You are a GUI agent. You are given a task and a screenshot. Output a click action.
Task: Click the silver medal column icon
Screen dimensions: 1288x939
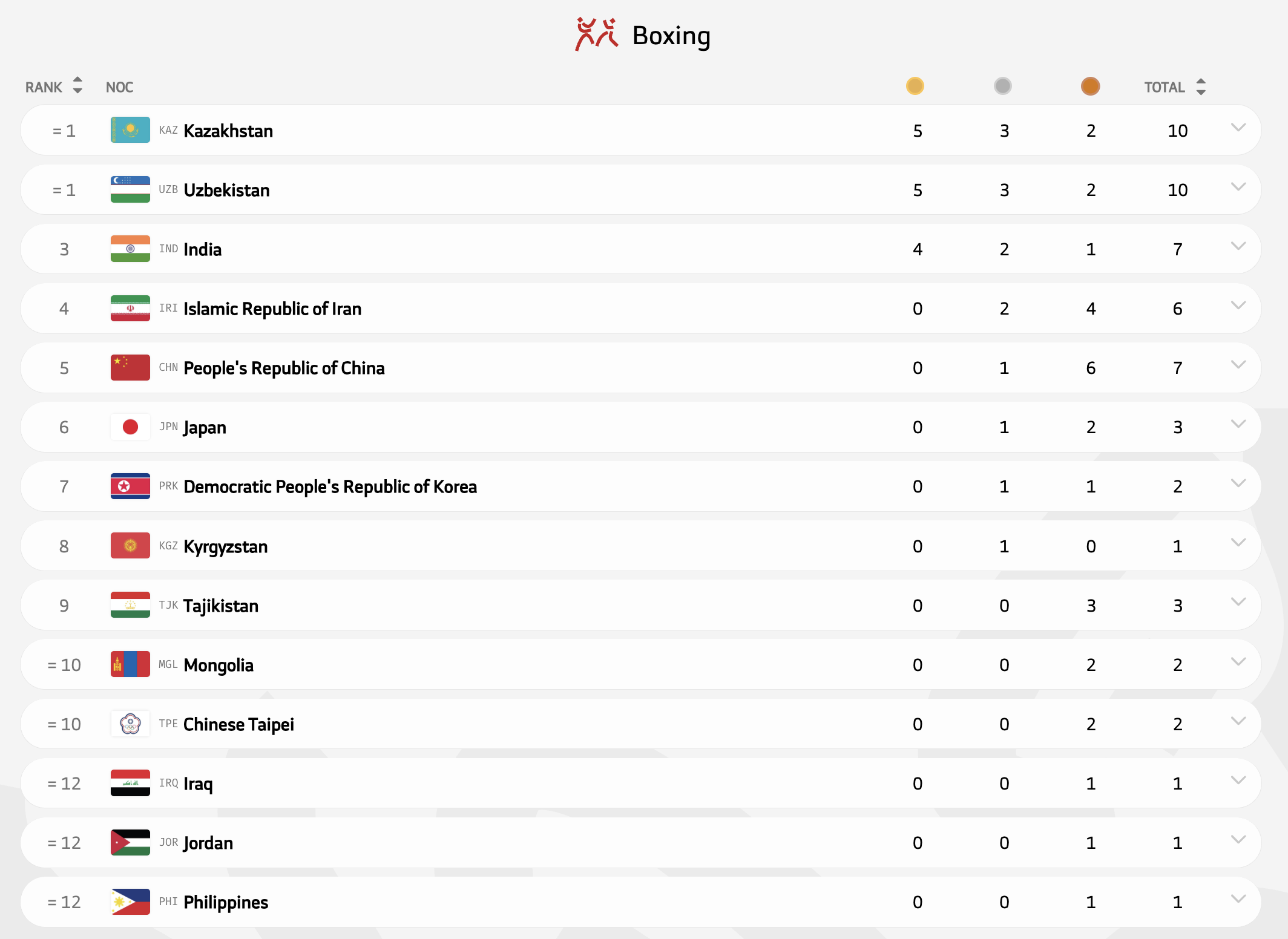click(x=1002, y=87)
